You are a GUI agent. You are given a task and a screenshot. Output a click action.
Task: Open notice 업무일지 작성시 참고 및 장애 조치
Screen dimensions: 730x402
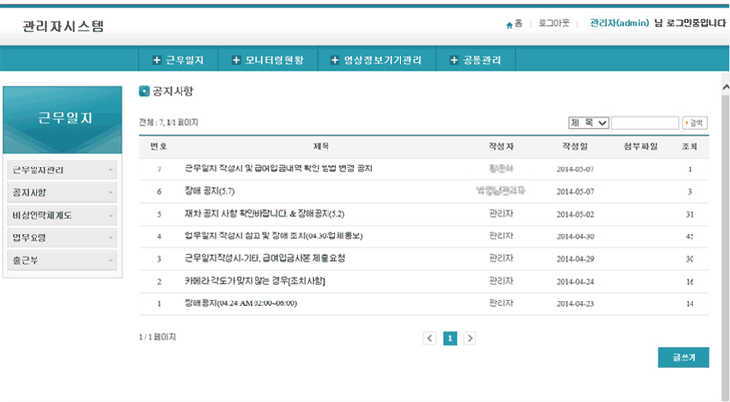274,236
